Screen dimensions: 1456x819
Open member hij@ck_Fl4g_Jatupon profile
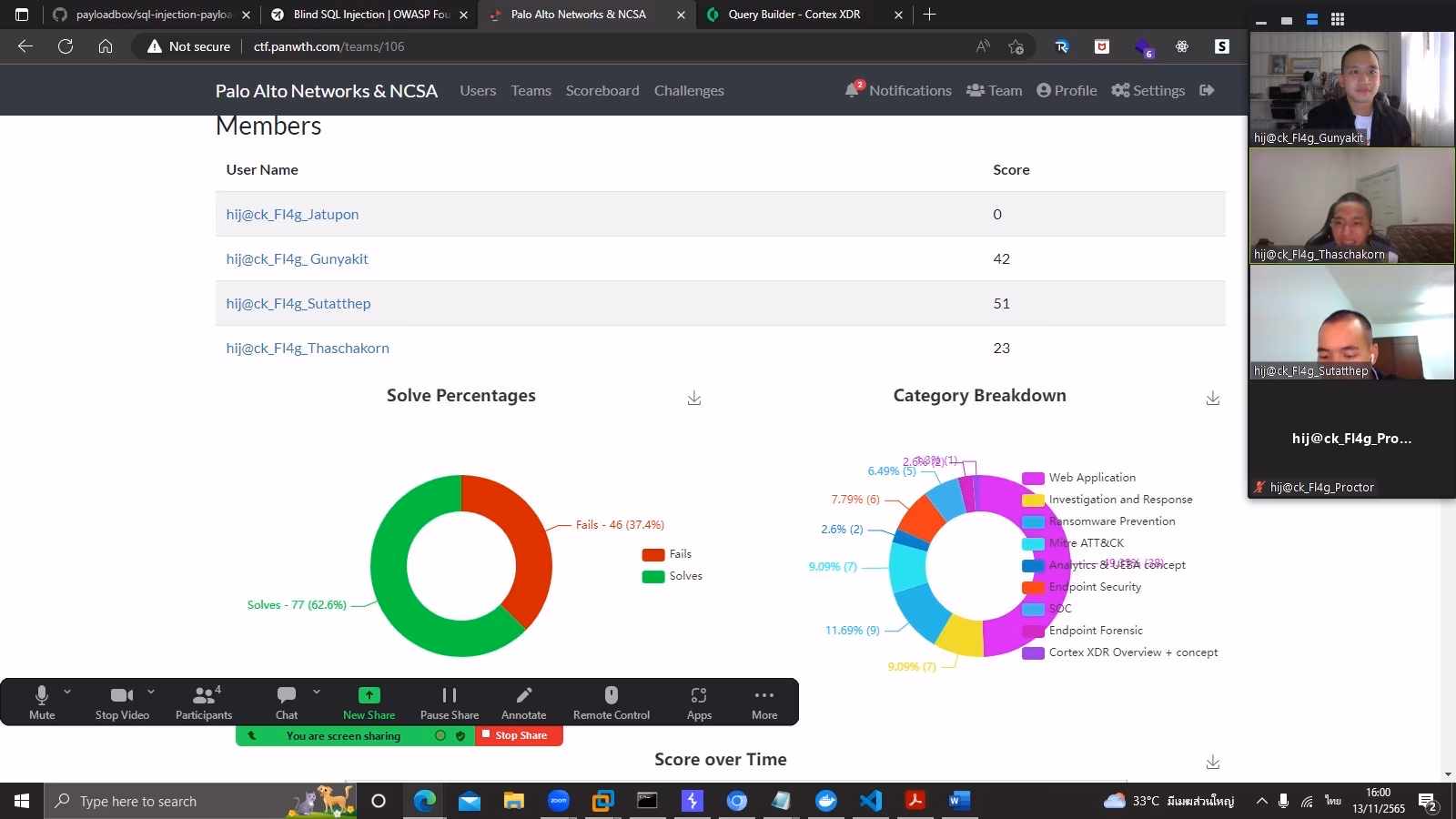click(x=292, y=214)
